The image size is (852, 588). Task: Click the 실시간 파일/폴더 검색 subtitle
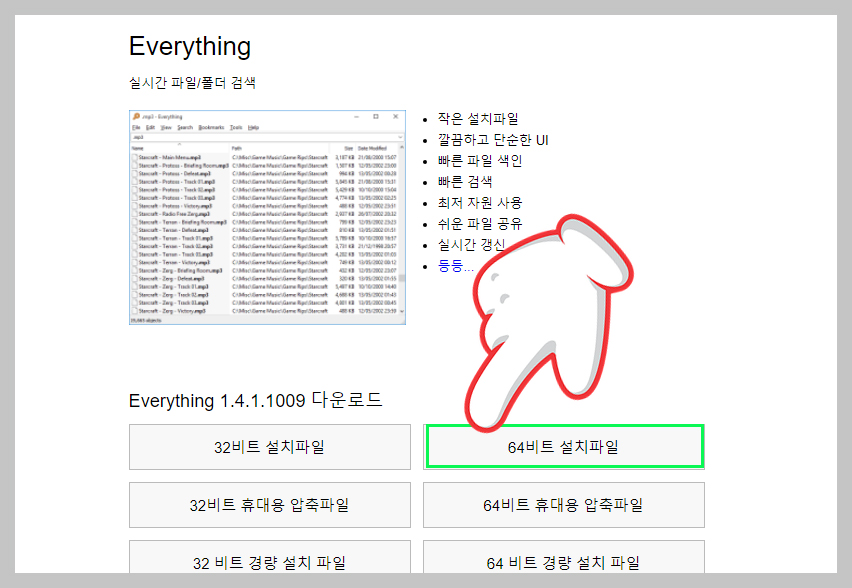pyautogui.click(x=192, y=83)
